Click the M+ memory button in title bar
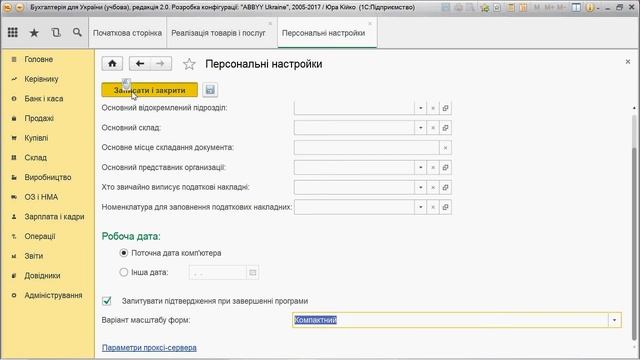Screen dimensions: 640x360 (x=549, y=7)
